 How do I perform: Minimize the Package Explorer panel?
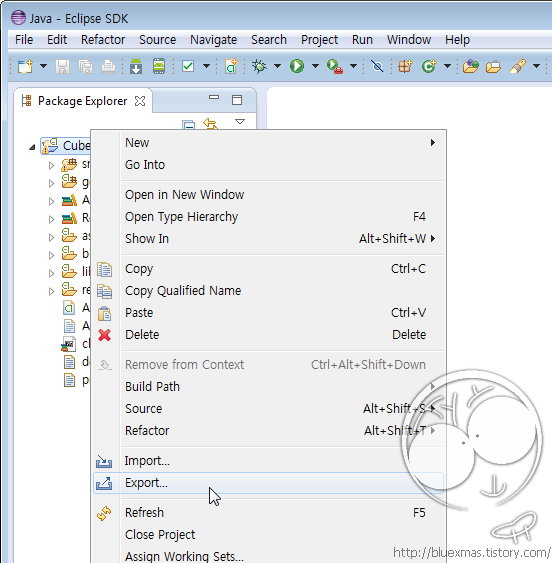pyautogui.click(x=214, y=97)
